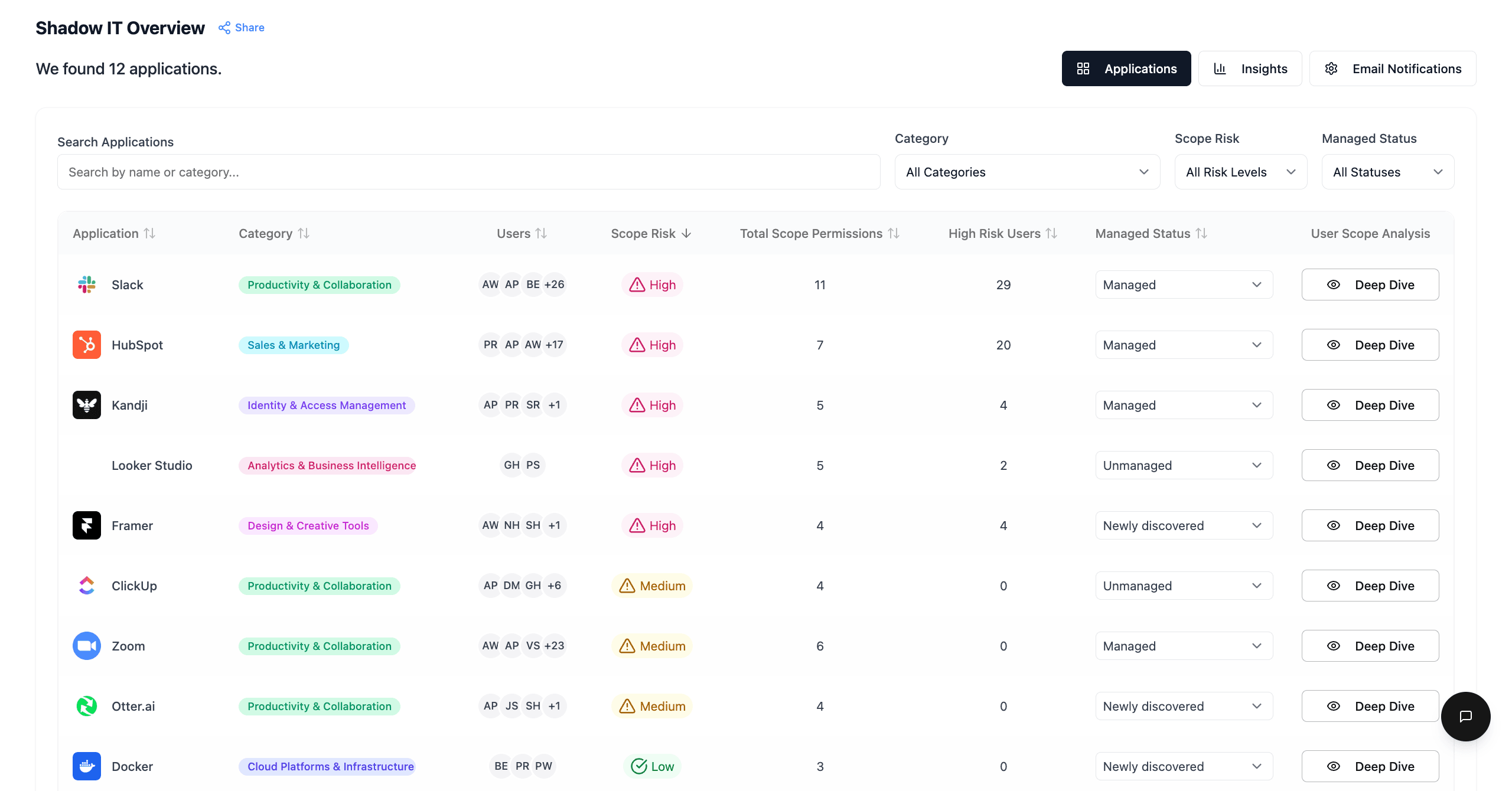The image size is (1512, 791).
Task: Click the Looker Studio application name
Action: pyautogui.click(x=152, y=465)
